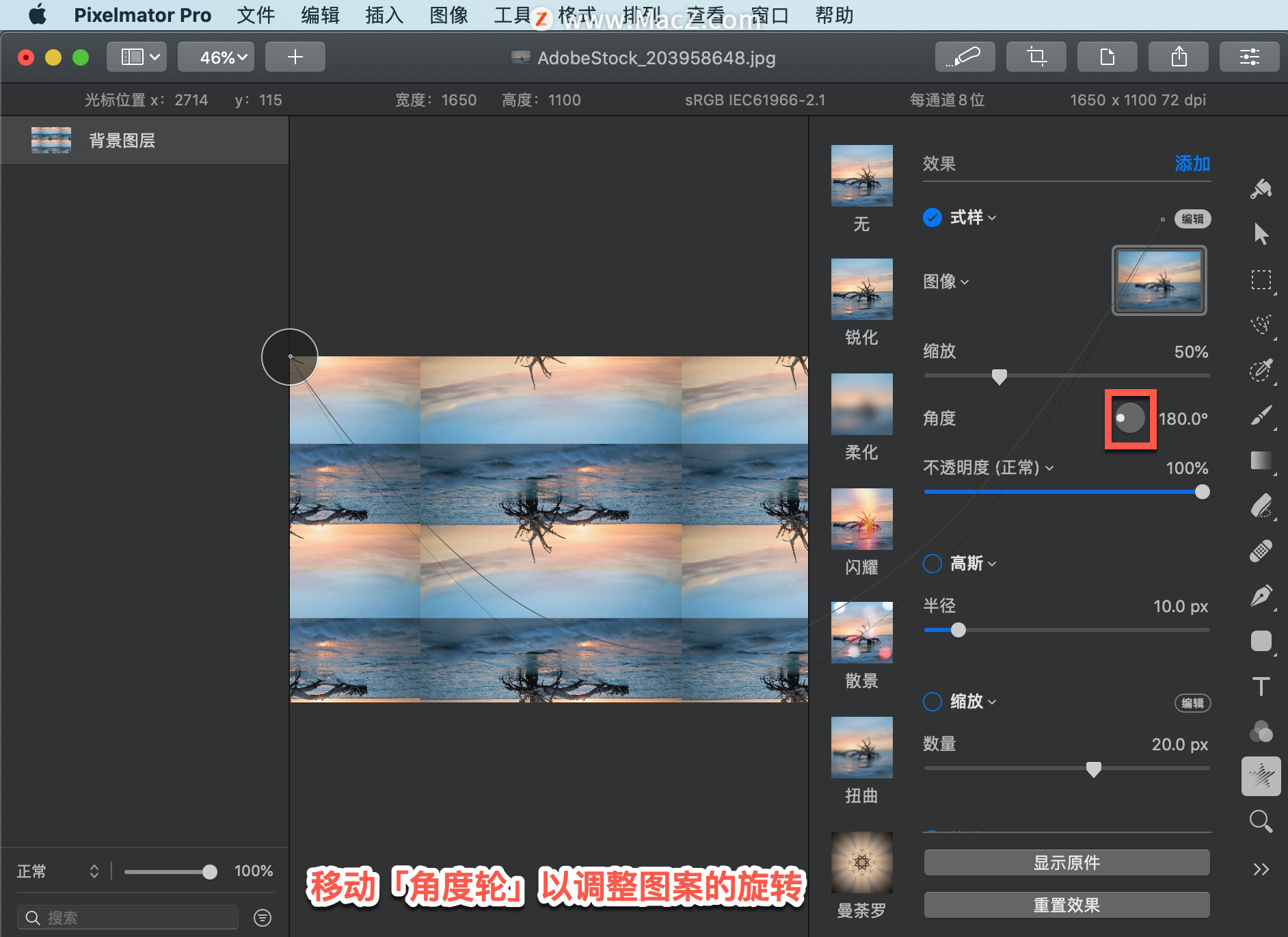The image size is (1288, 937).
Task: Expand the 图像 source dropdown
Action: tap(946, 282)
